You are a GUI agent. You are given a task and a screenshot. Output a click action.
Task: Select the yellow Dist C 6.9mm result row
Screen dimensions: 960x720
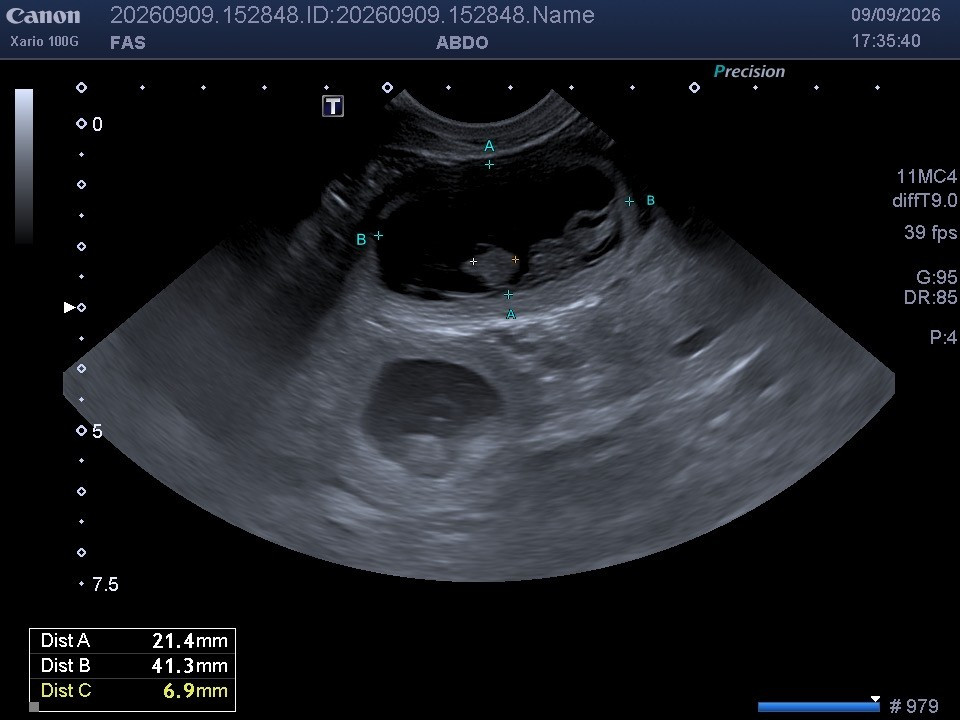132,691
